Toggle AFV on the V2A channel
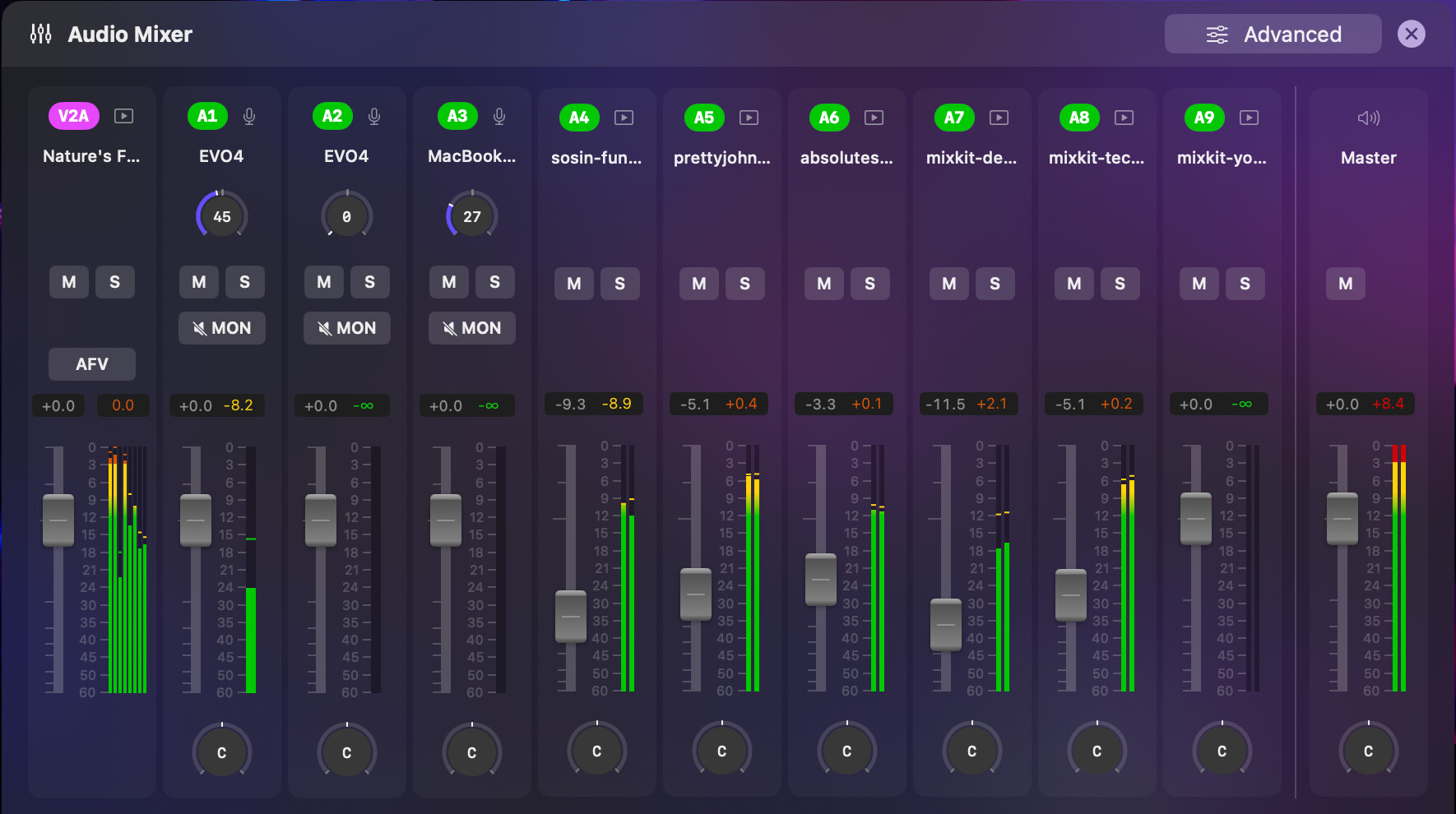The image size is (1456, 814). coord(92,364)
